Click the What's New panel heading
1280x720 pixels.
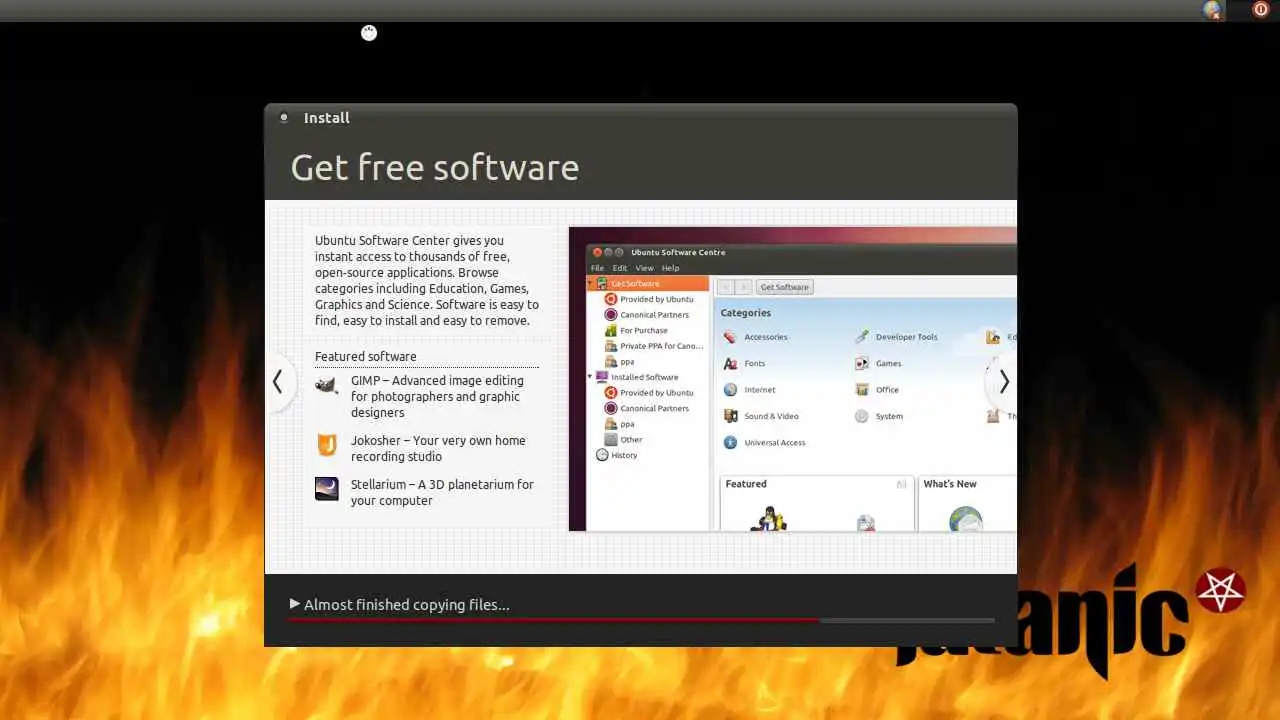pos(950,484)
